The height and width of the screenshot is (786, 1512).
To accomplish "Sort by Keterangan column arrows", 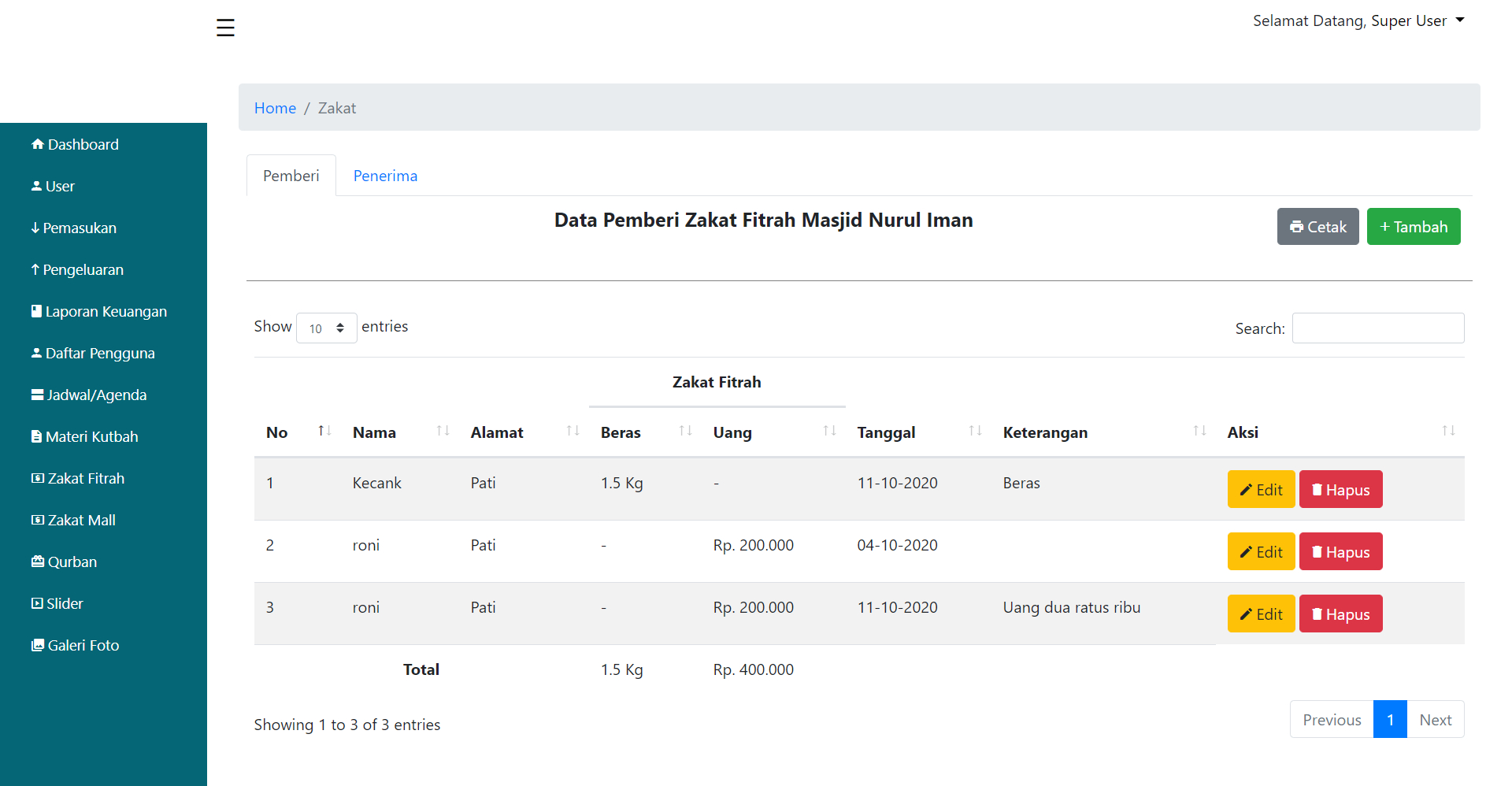I will tap(1199, 431).
